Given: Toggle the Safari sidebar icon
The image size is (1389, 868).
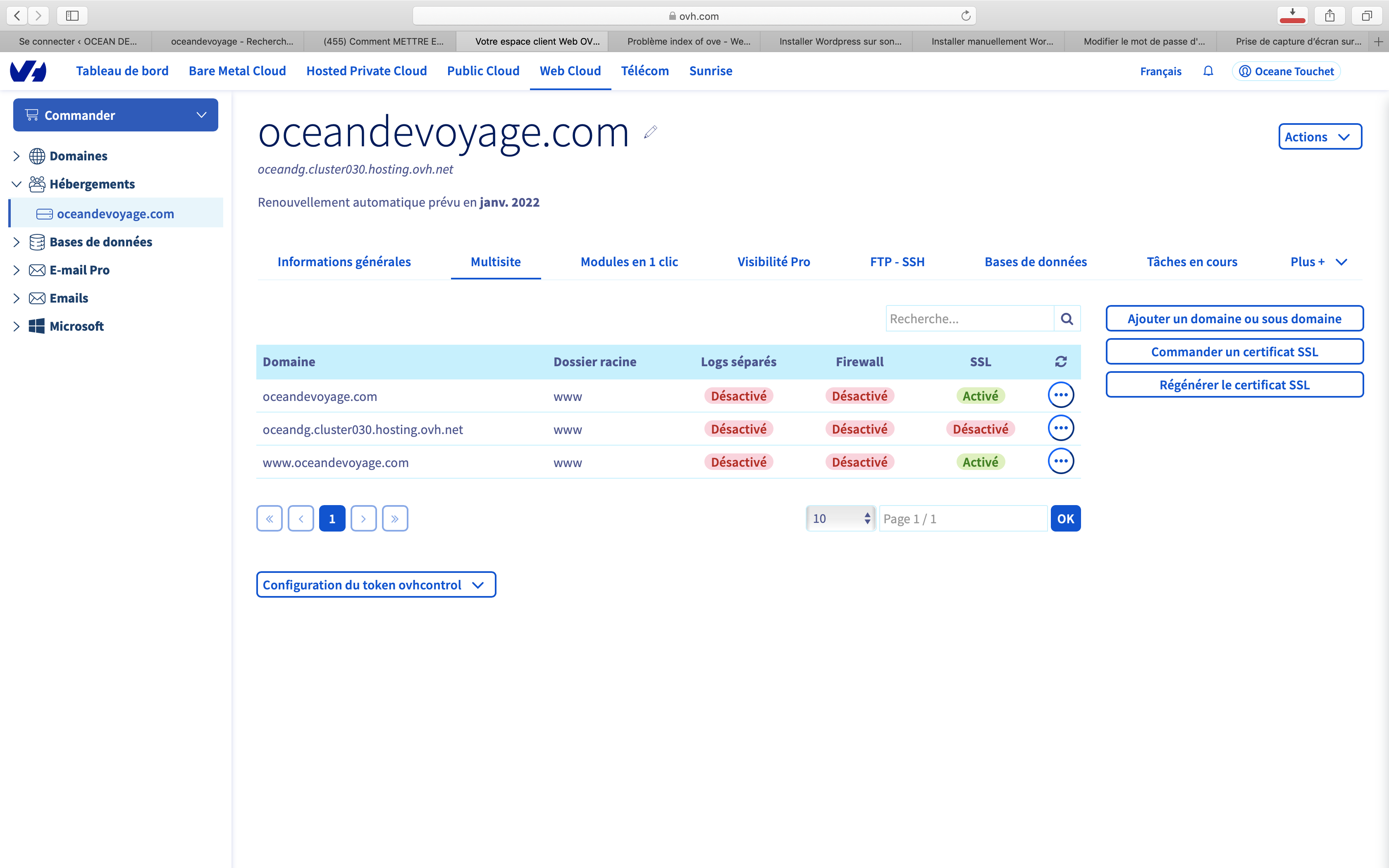Looking at the screenshot, I should [72, 16].
